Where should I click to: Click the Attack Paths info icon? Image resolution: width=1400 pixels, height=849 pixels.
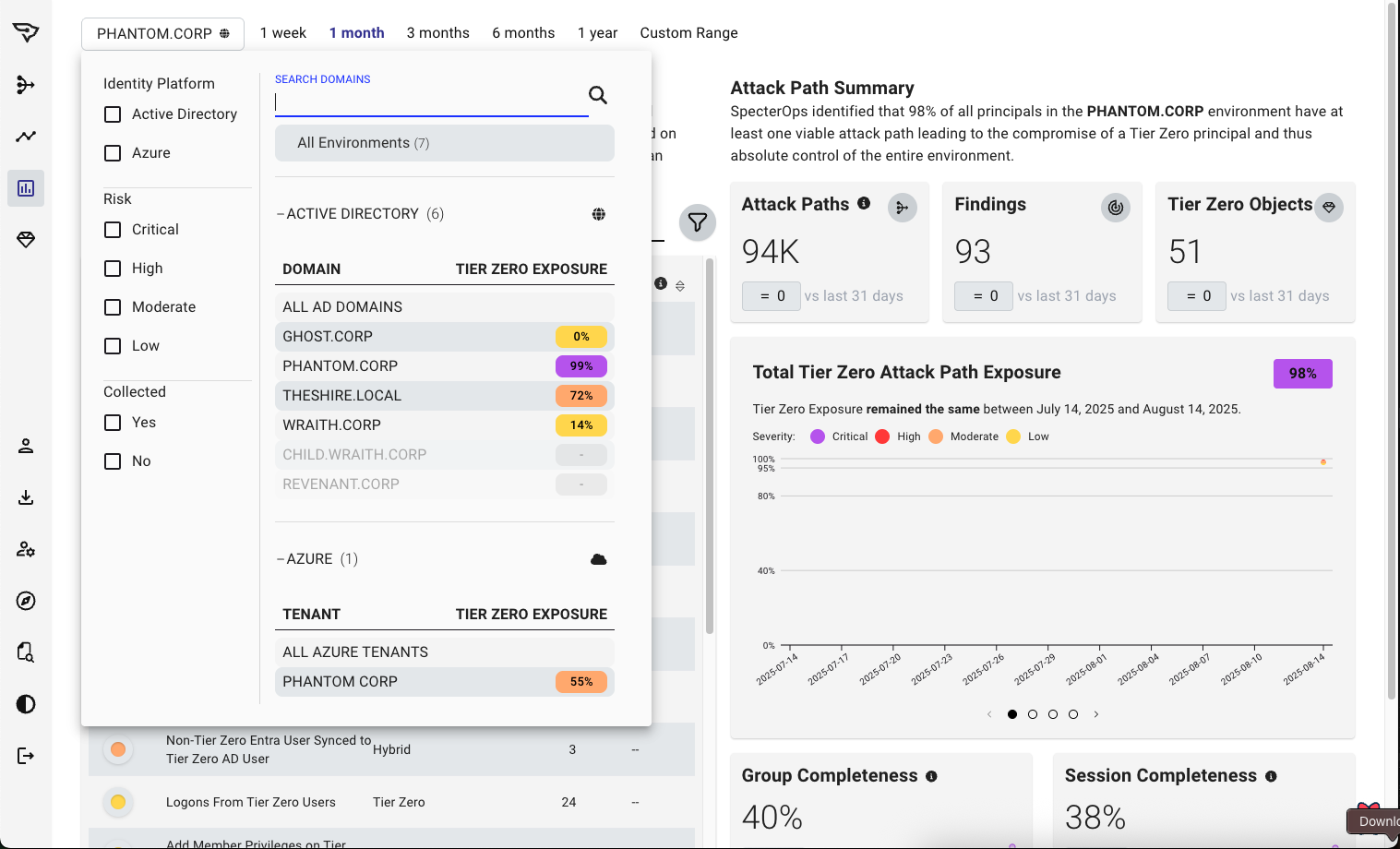(x=864, y=203)
